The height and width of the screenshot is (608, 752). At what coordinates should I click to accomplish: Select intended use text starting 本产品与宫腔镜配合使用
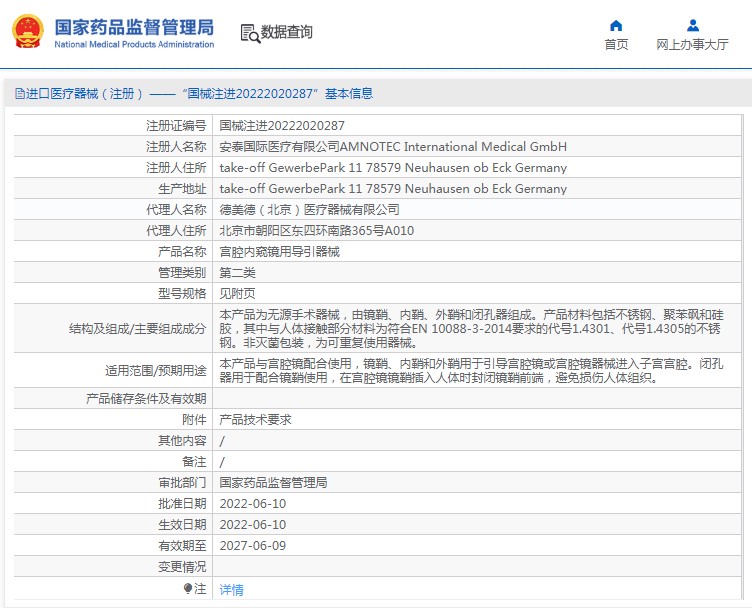tap(471, 371)
